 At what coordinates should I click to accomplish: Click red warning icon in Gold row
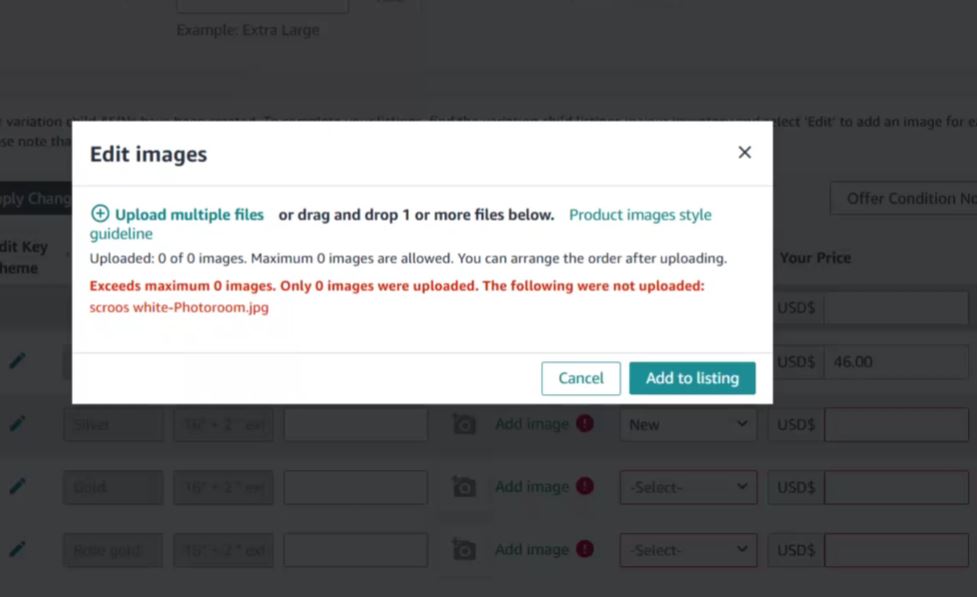pyautogui.click(x=584, y=485)
